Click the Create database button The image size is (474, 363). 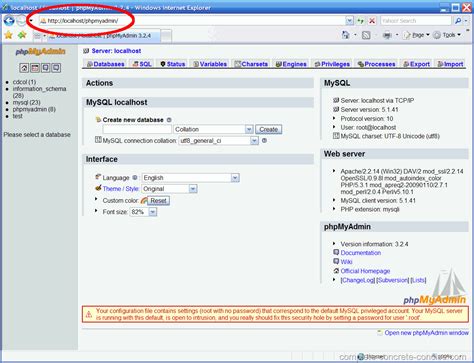point(268,129)
